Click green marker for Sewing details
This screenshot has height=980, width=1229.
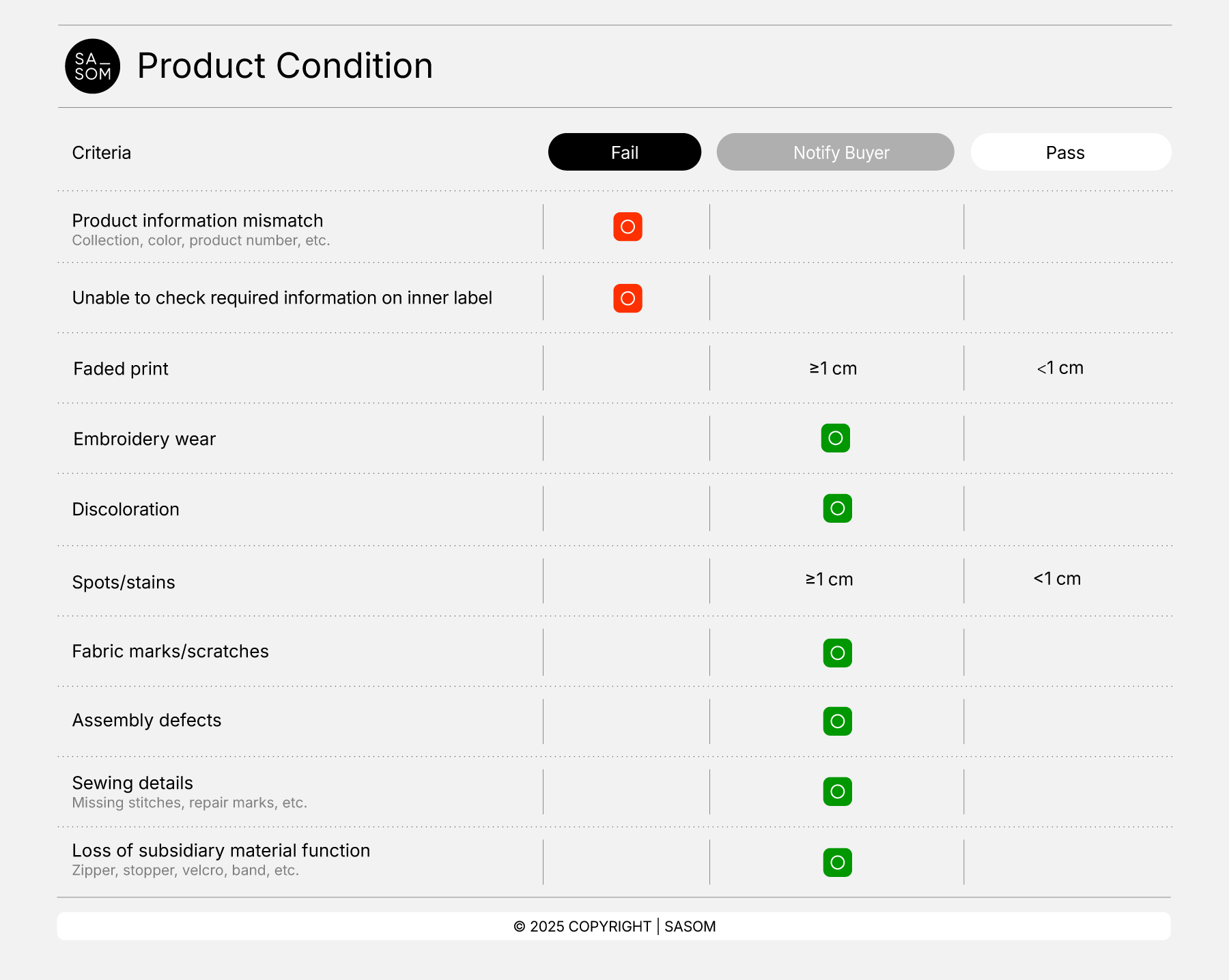837,792
